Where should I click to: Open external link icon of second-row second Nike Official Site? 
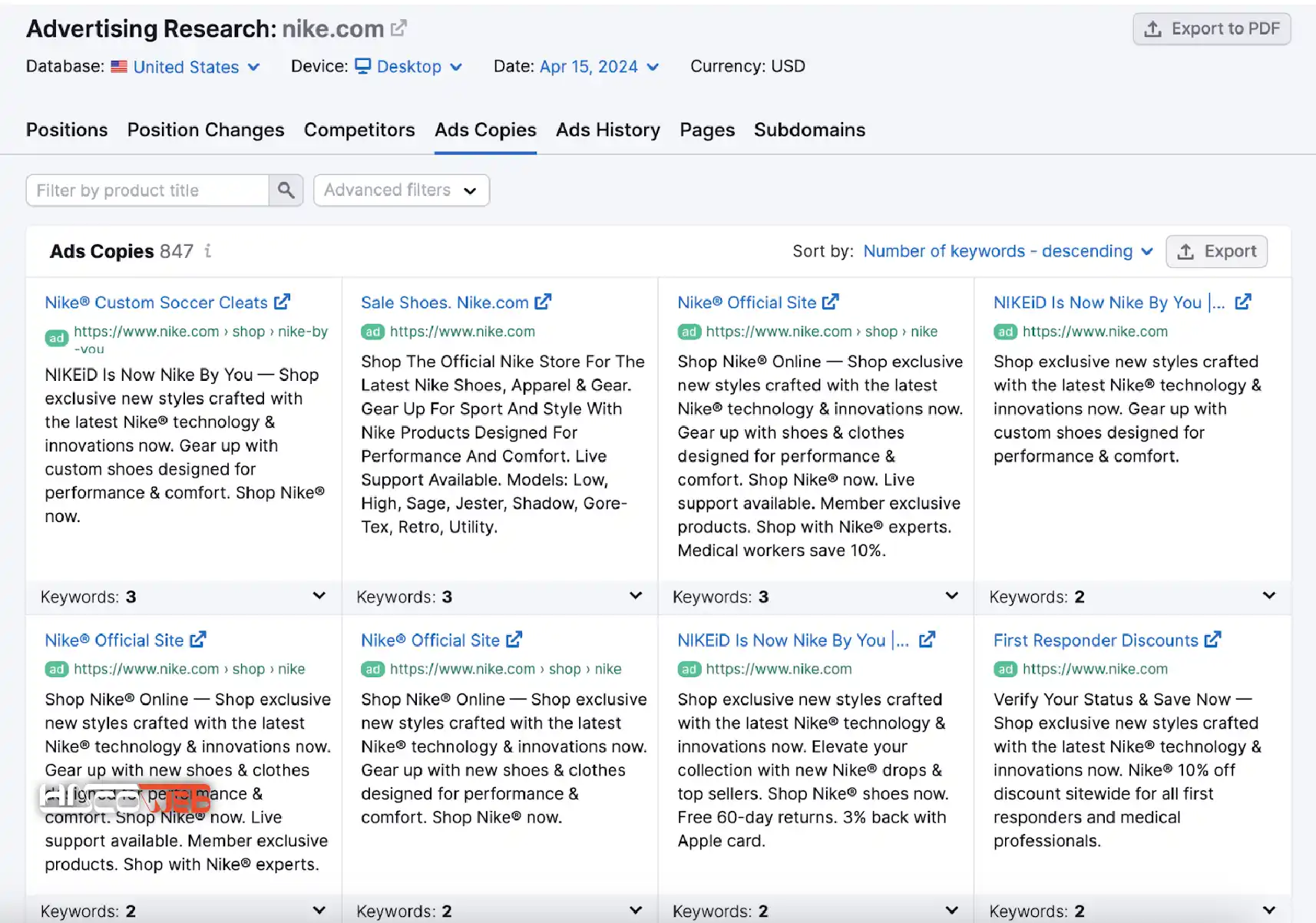pyautogui.click(x=514, y=640)
